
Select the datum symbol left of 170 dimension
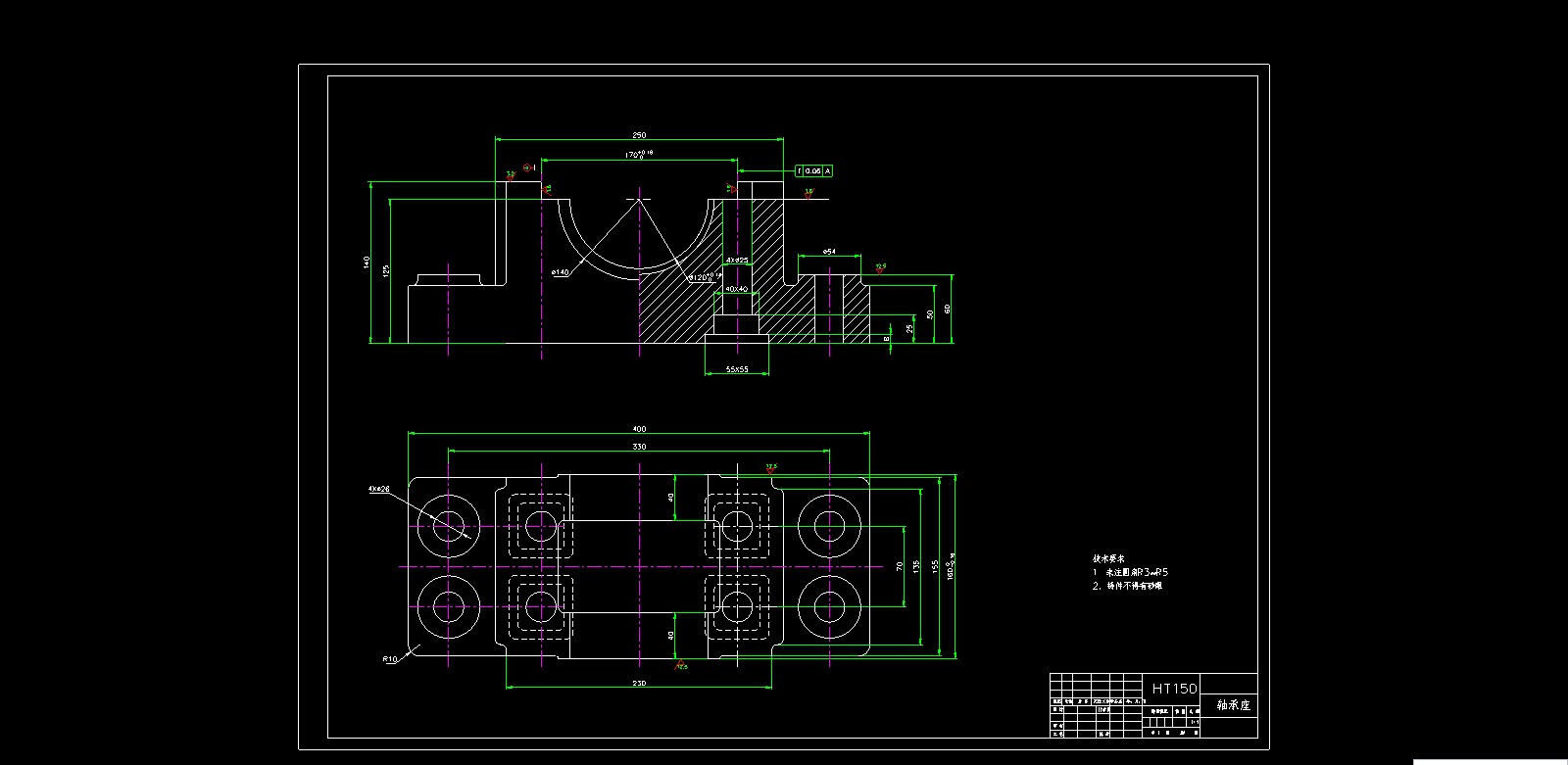pyautogui.click(x=527, y=167)
